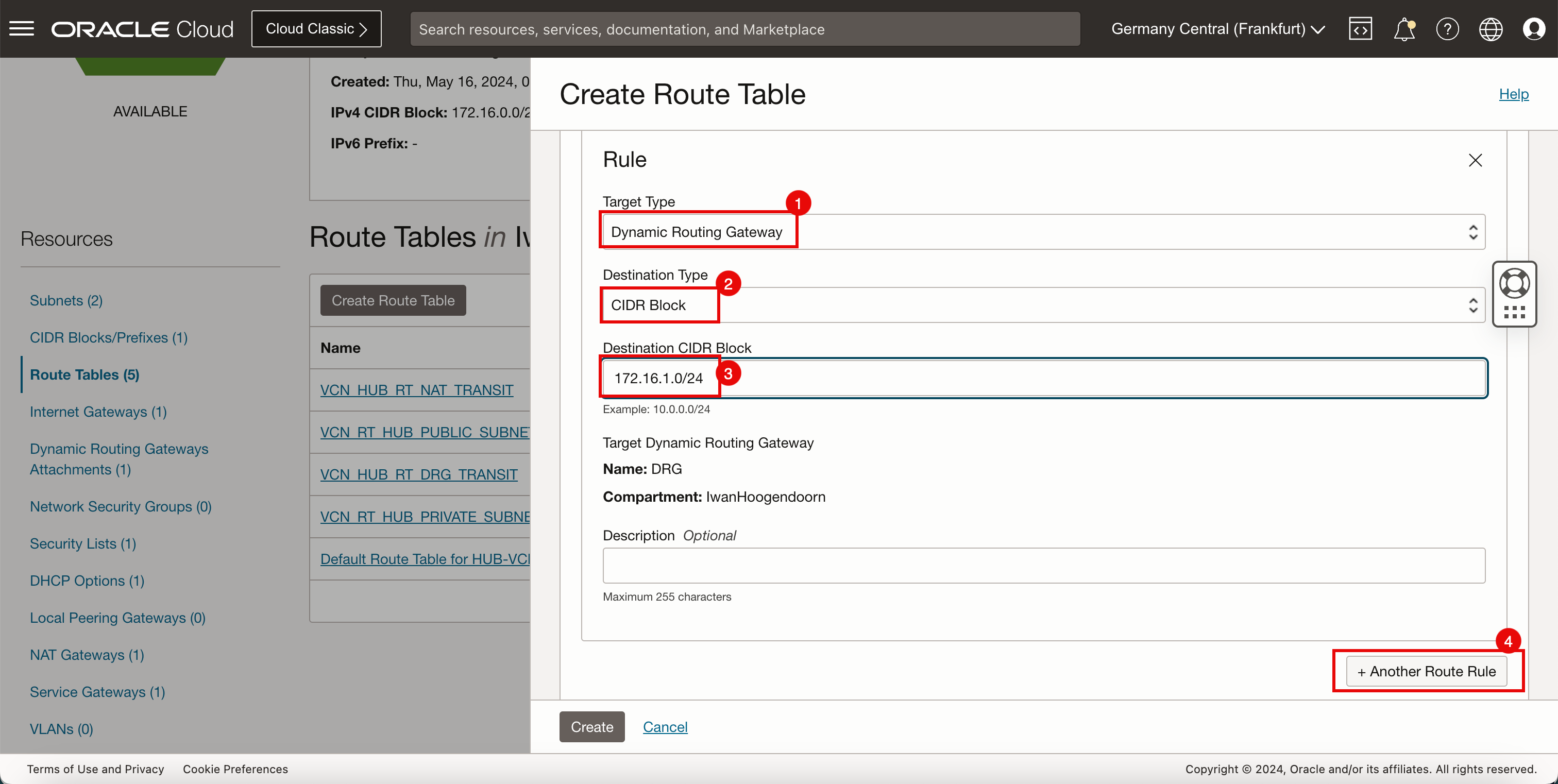The width and height of the screenshot is (1558, 784).
Task: Open the Cloud Classic menu
Action: tap(315, 29)
